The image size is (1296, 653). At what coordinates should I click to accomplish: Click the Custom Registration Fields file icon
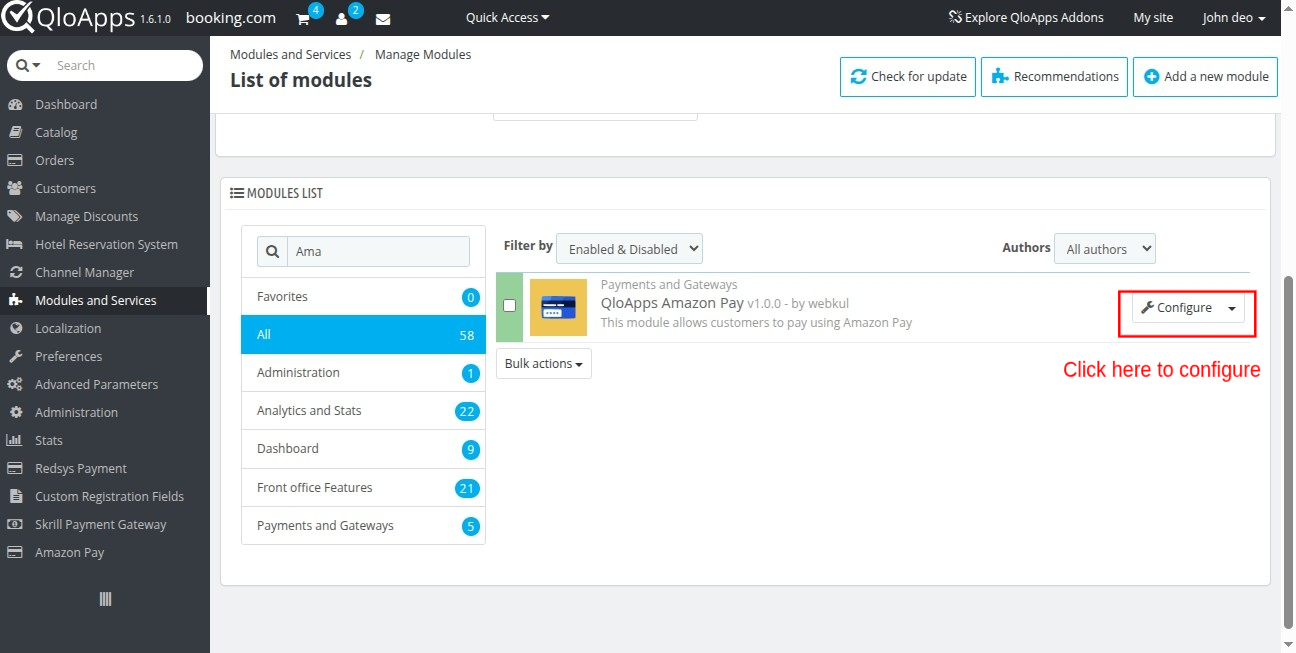[x=15, y=496]
